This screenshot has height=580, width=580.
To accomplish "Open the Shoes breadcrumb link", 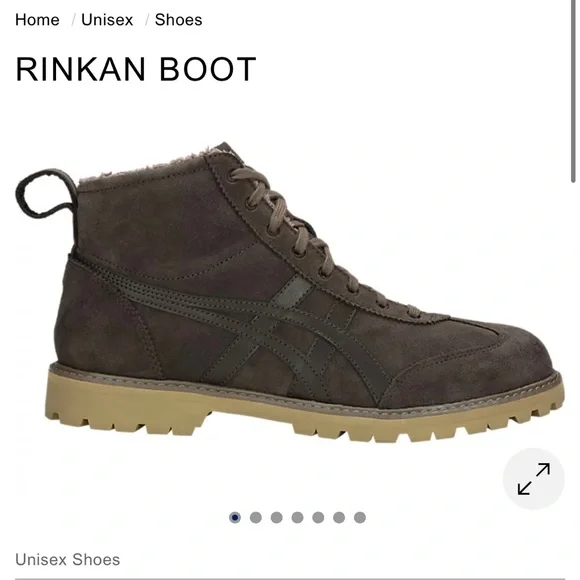I will pyautogui.click(x=178, y=20).
